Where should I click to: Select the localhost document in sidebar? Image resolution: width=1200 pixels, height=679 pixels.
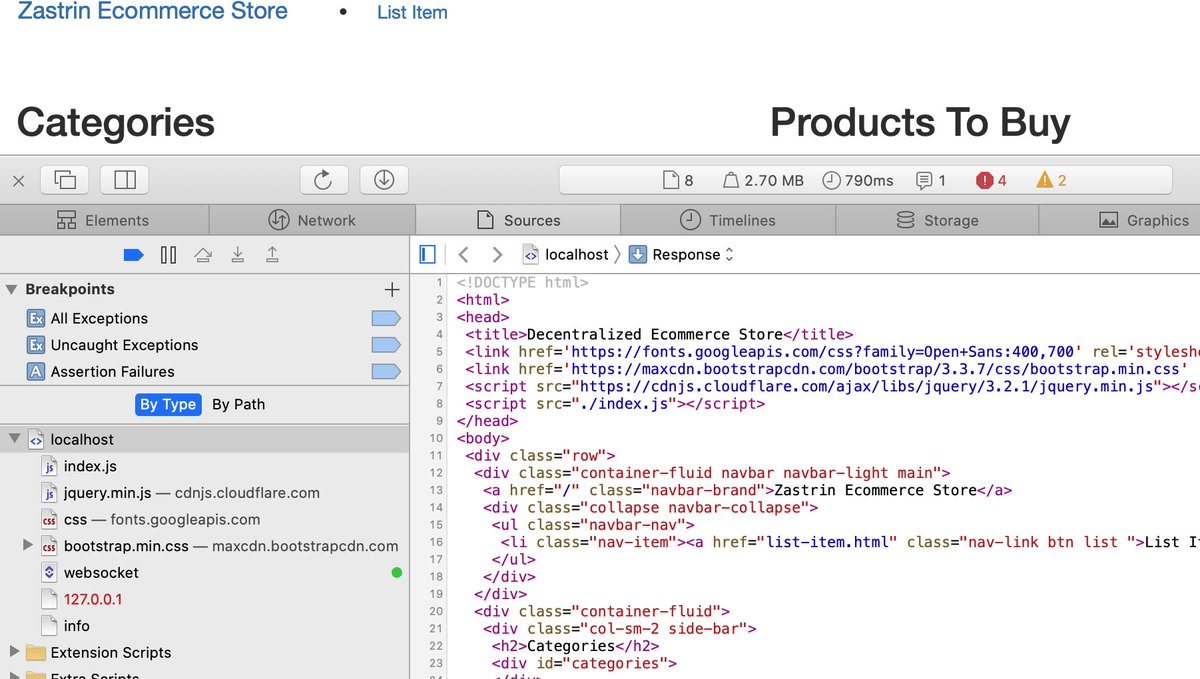(x=204, y=439)
